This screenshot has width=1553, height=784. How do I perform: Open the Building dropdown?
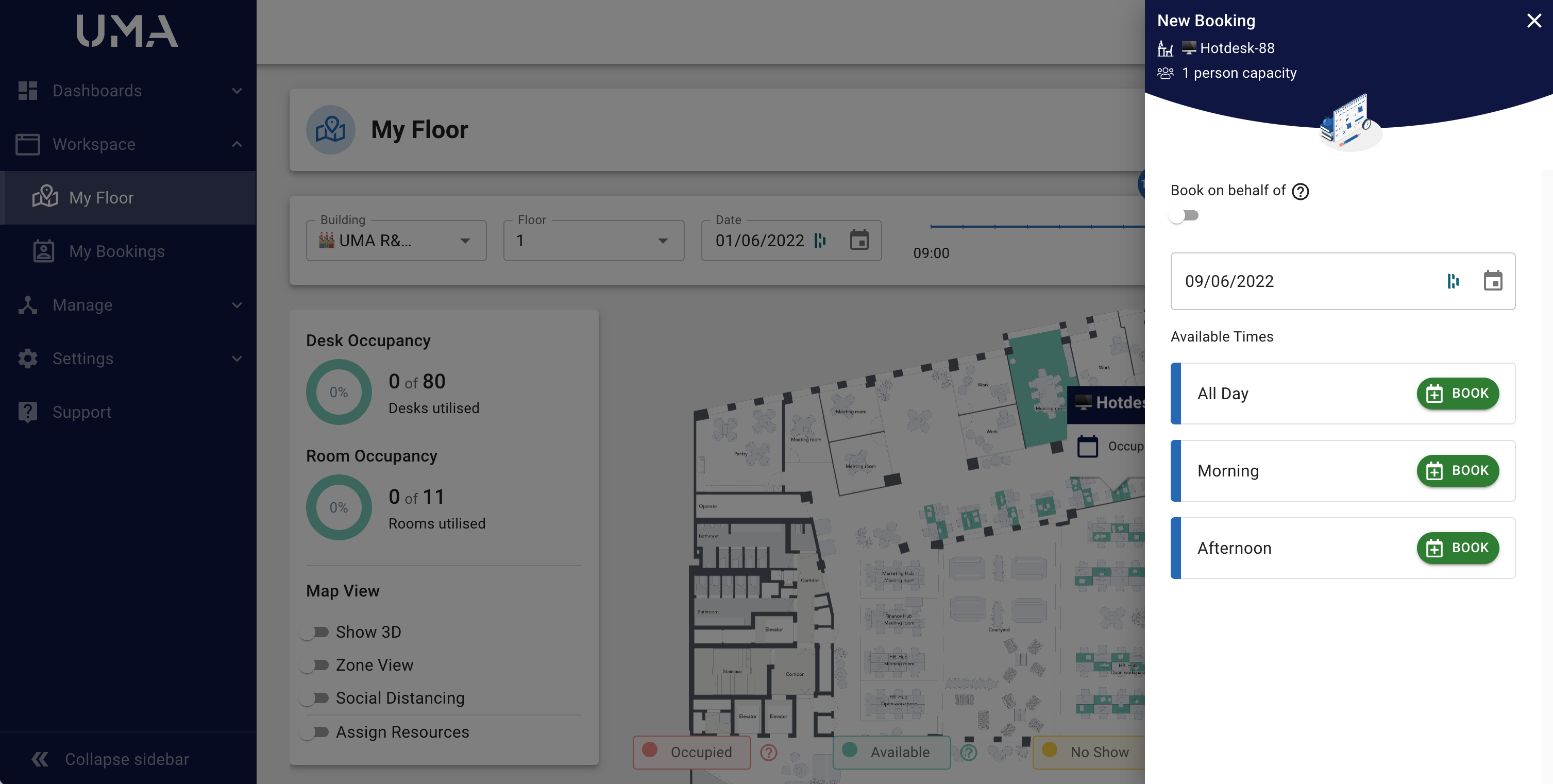click(x=396, y=241)
